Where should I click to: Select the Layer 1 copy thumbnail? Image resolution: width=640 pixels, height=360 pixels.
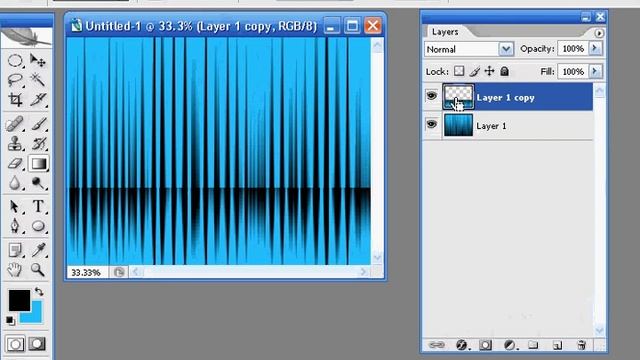click(458, 97)
